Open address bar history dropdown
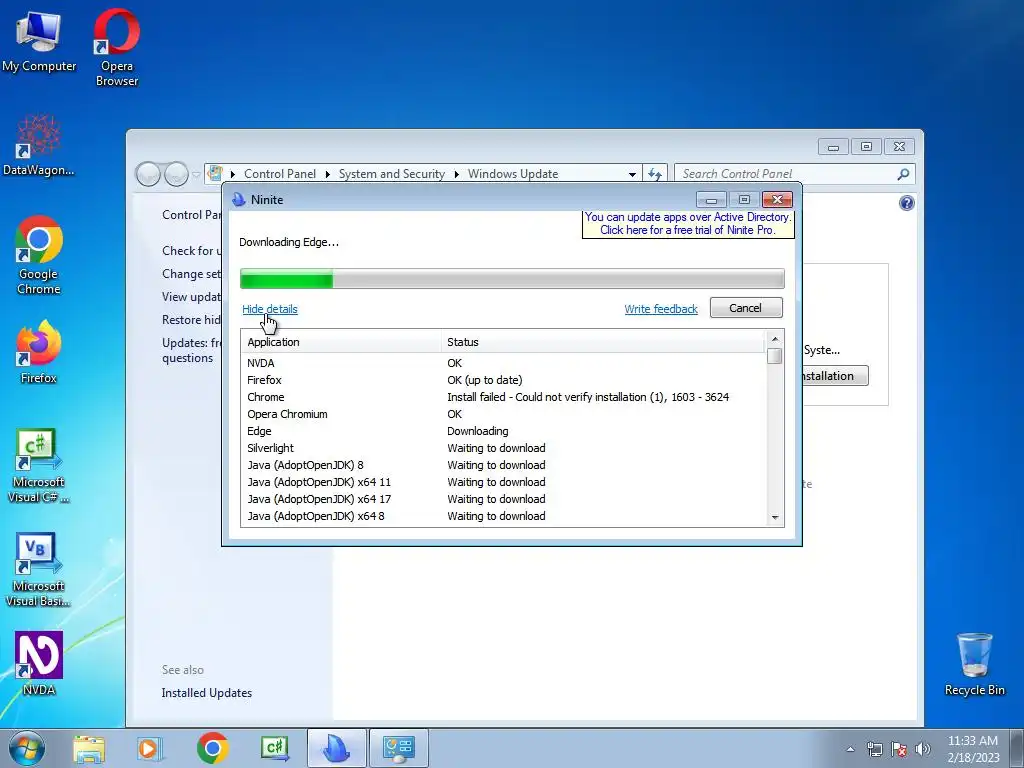 [632, 174]
